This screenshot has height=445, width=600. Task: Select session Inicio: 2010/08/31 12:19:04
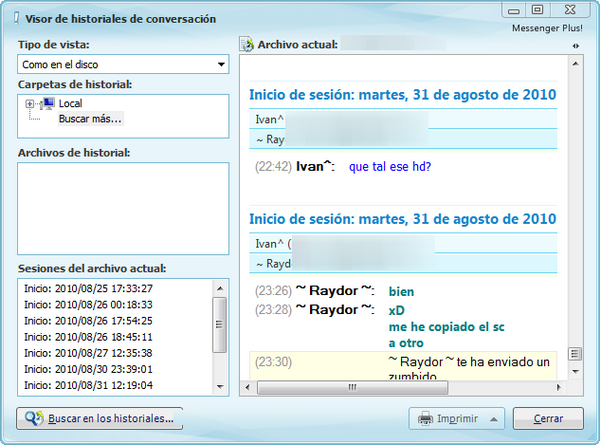click(x=88, y=385)
